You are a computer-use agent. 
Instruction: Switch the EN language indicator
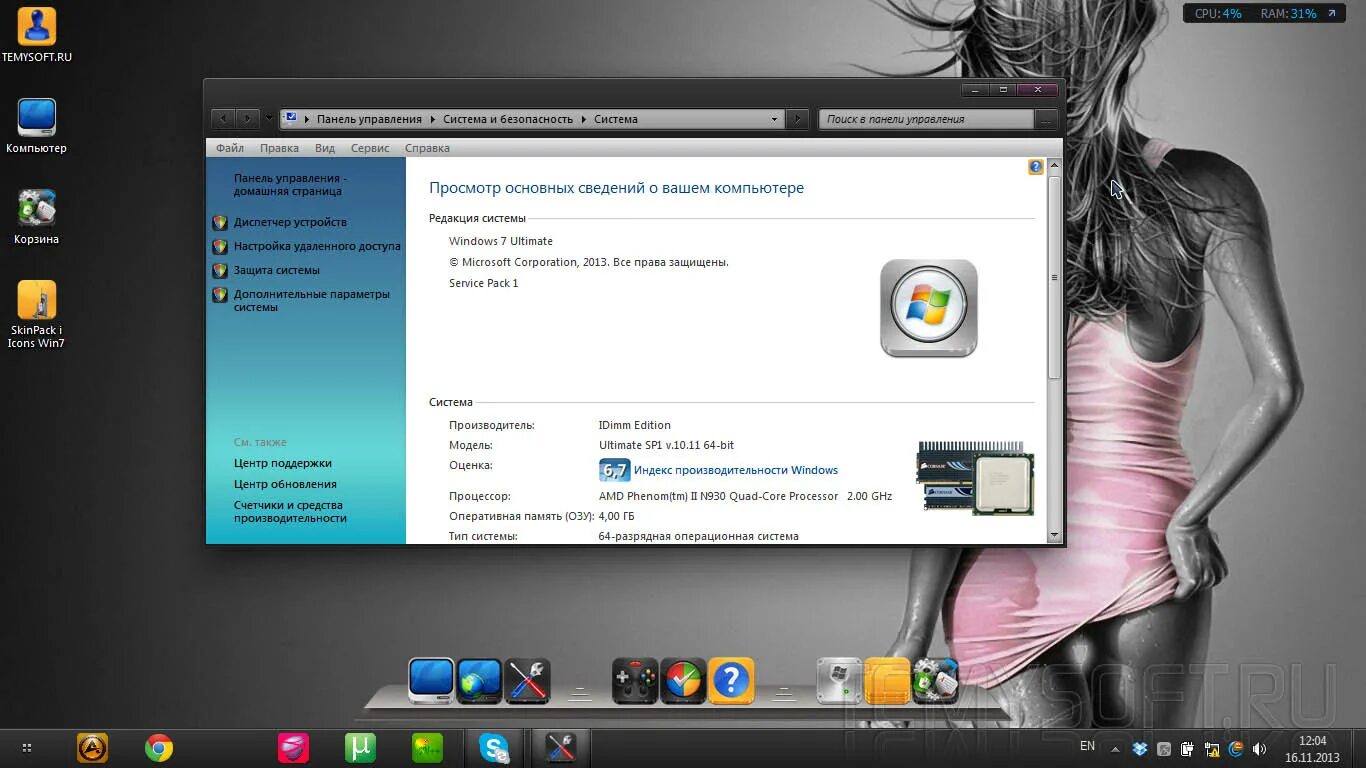pyautogui.click(x=1087, y=746)
